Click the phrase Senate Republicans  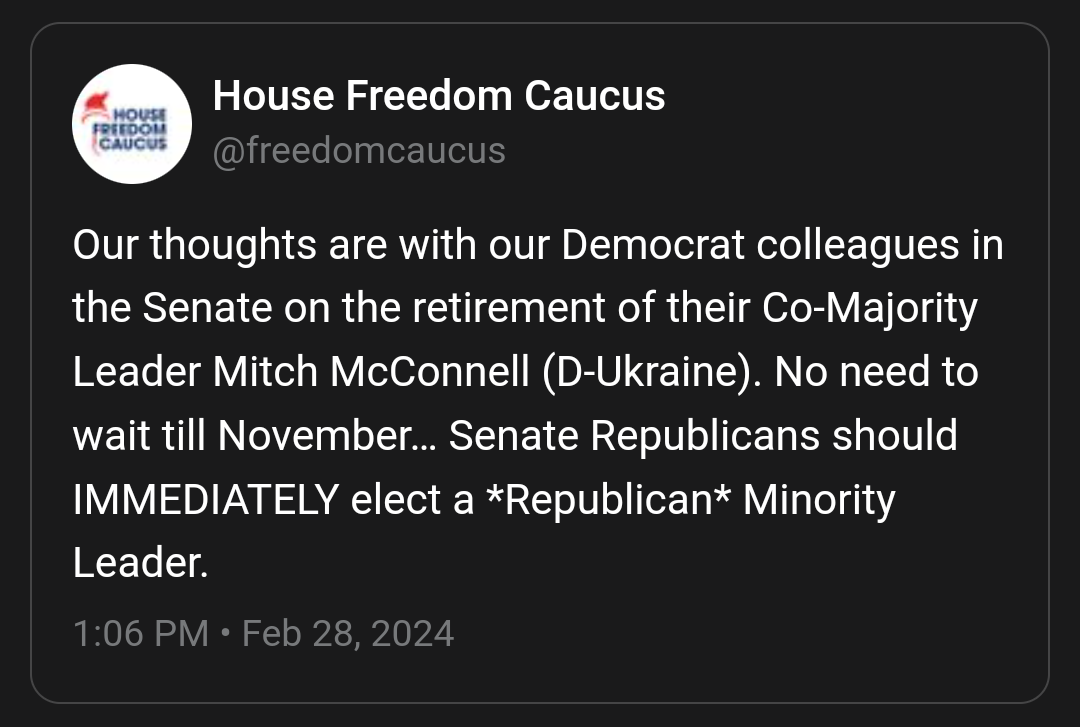(x=634, y=436)
